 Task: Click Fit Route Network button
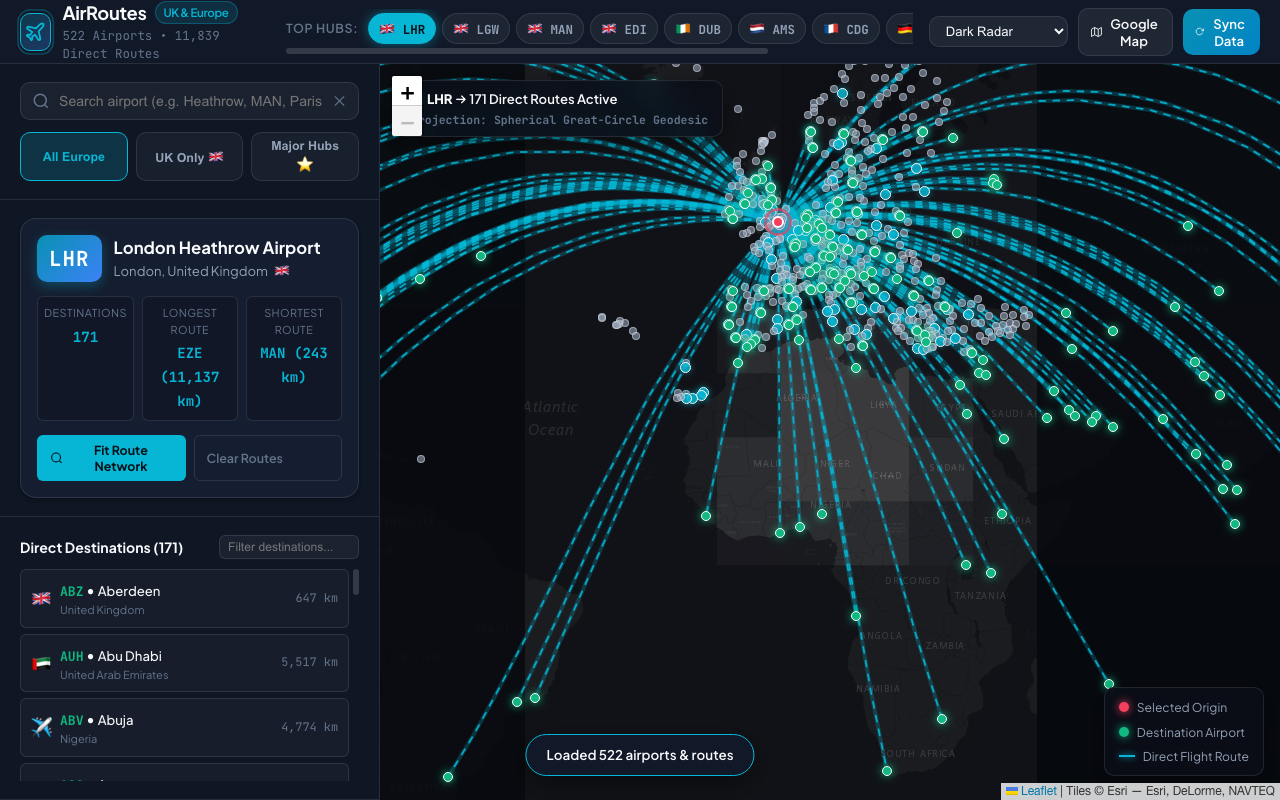(x=111, y=458)
